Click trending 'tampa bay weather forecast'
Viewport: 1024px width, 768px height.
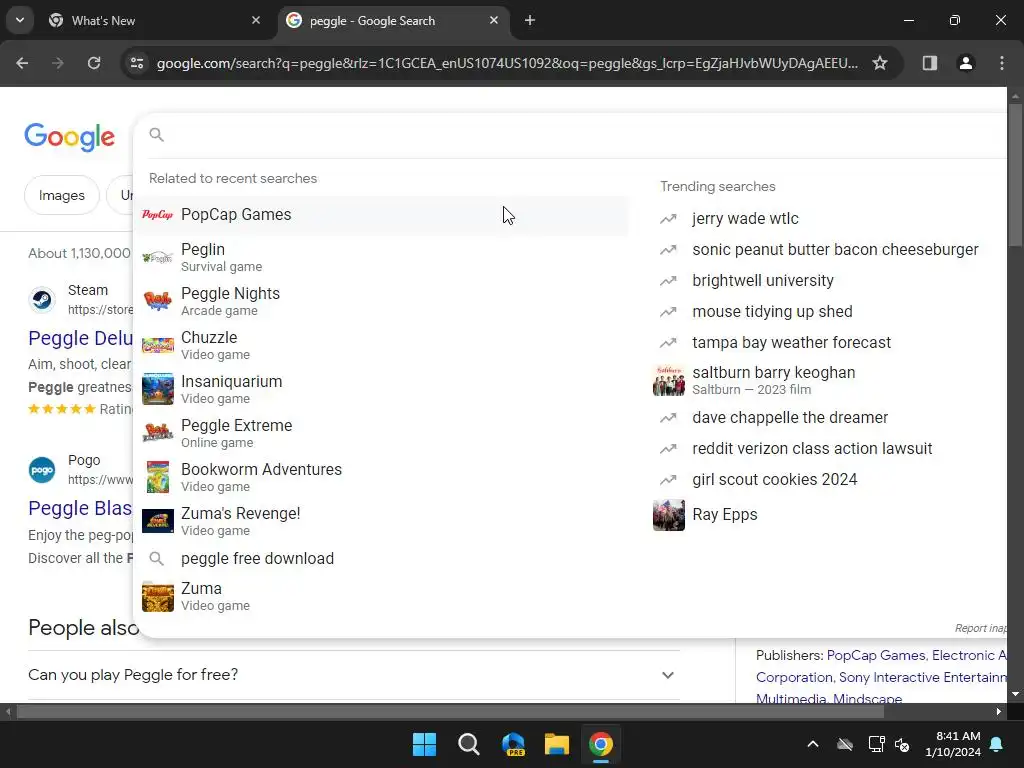point(792,342)
